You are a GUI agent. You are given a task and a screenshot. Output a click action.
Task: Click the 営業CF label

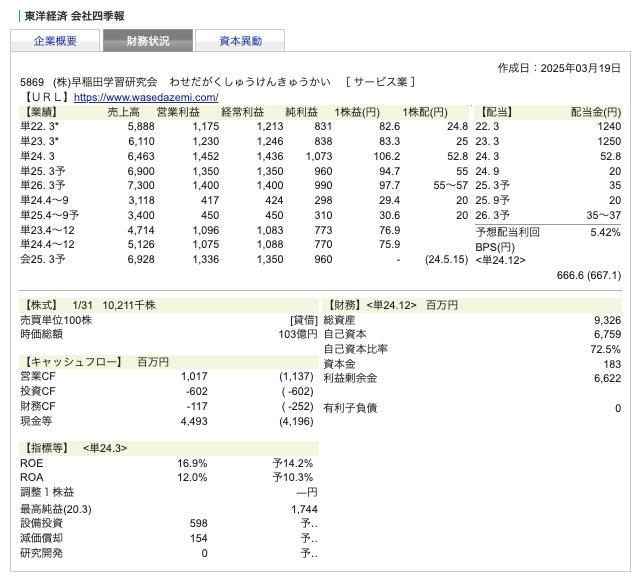tap(38, 376)
